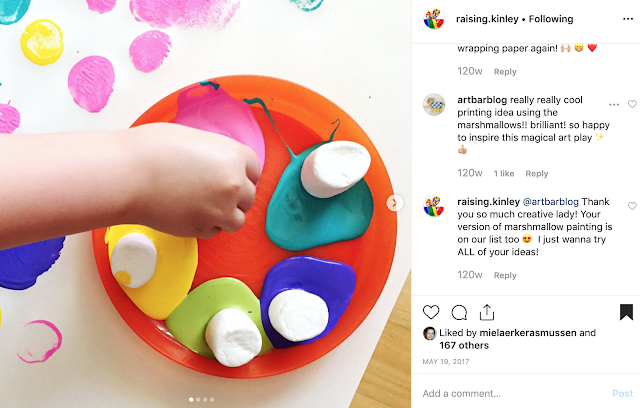This screenshot has height=408, width=640.
Task: Like the raising.kinley reply comment
Action: (x=632, y=206)
